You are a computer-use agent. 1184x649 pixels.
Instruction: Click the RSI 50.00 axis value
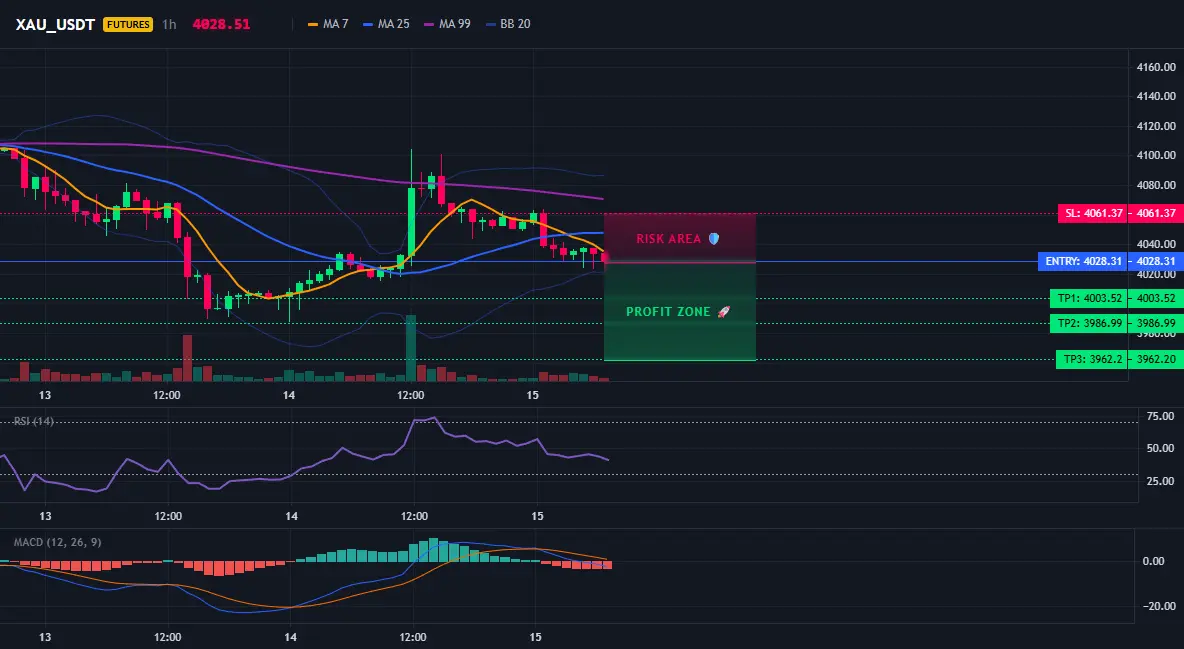click(1160, 448)
